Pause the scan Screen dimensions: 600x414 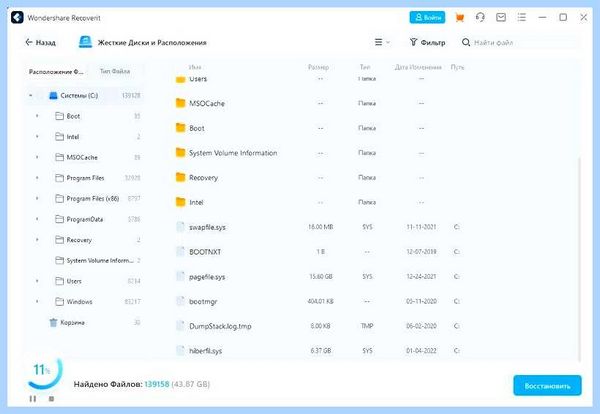(x=33, y=399)
